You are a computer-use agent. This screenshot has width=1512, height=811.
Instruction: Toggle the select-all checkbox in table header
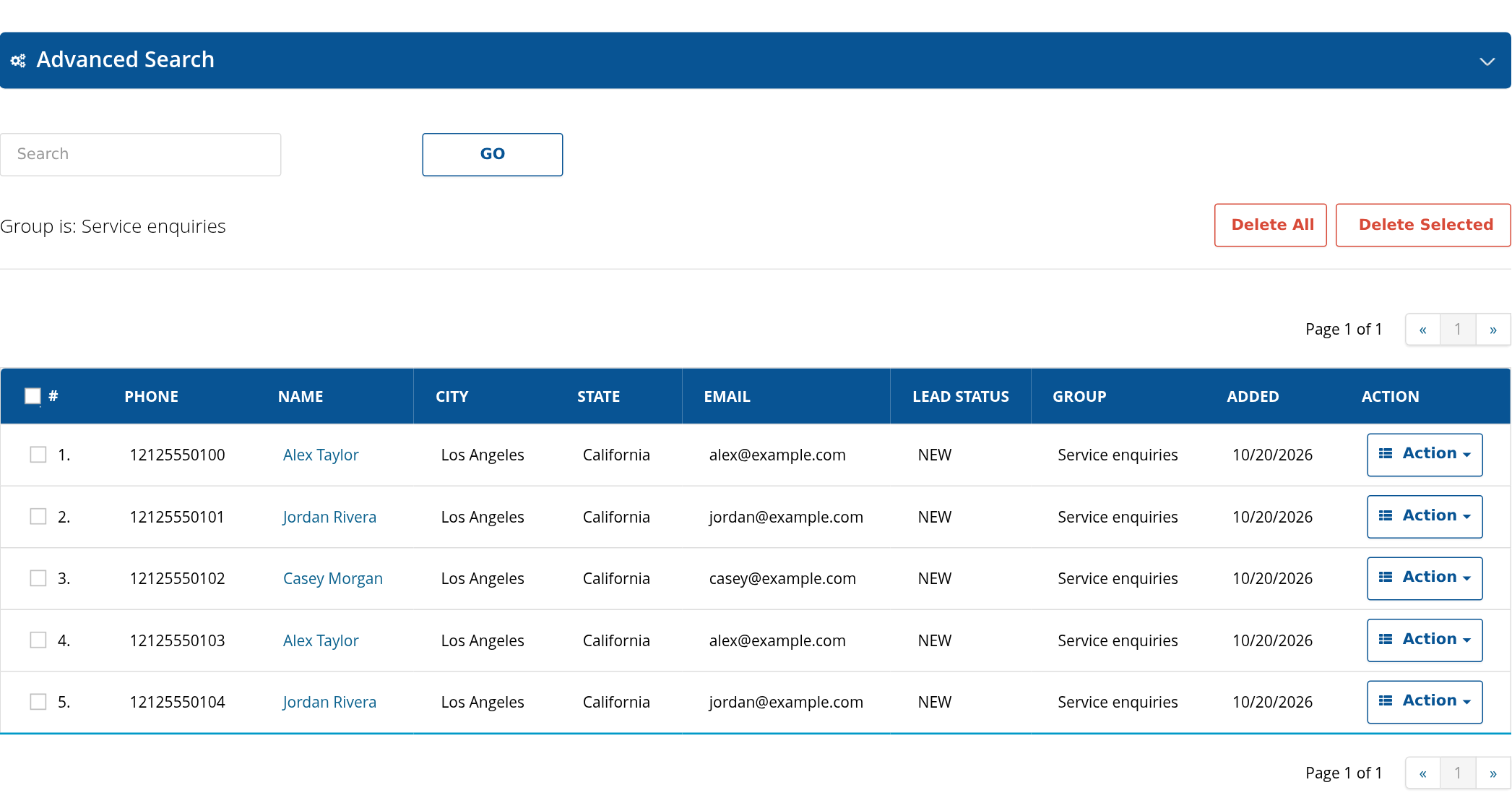[33, 396]
